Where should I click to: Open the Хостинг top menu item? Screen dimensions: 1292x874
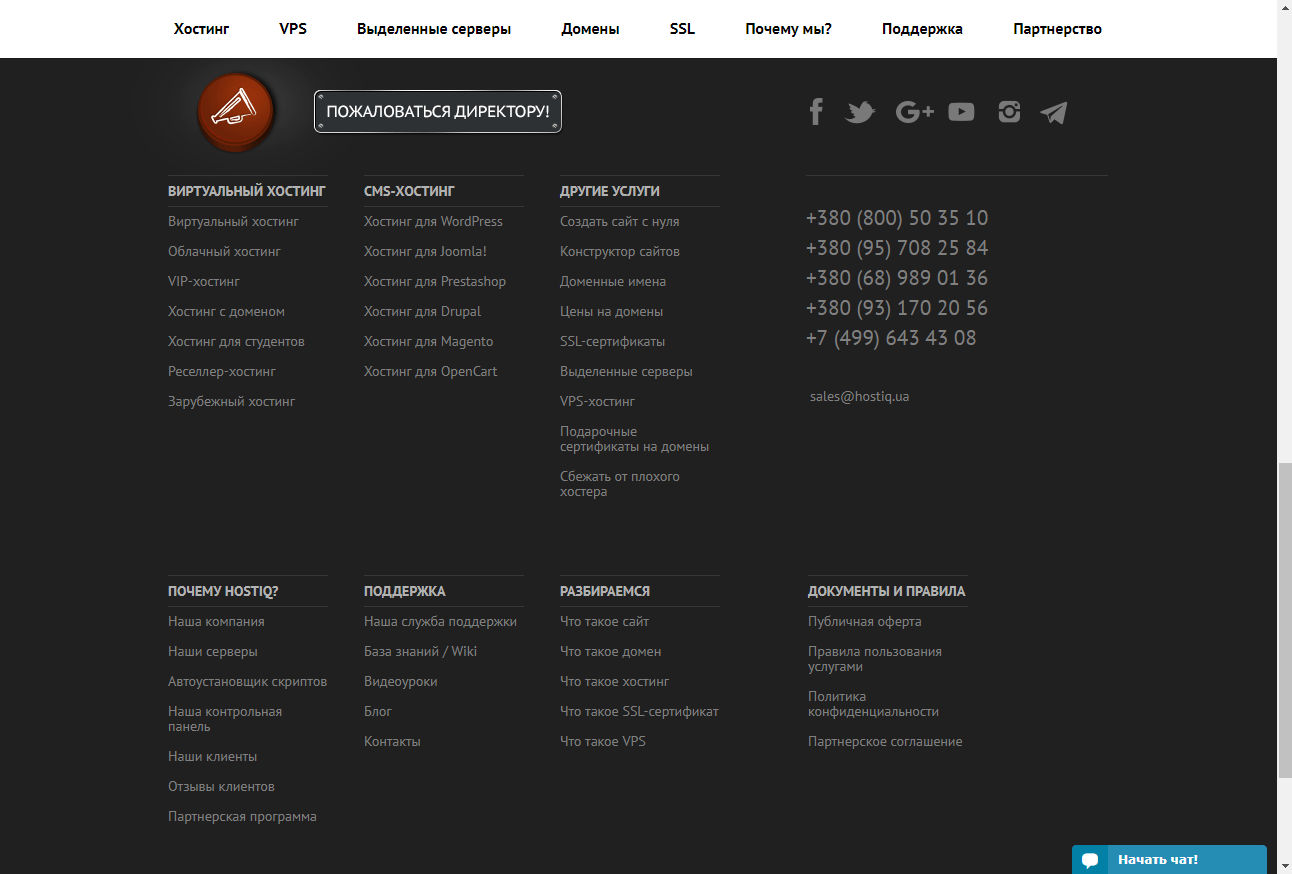[x=201, y=29]
